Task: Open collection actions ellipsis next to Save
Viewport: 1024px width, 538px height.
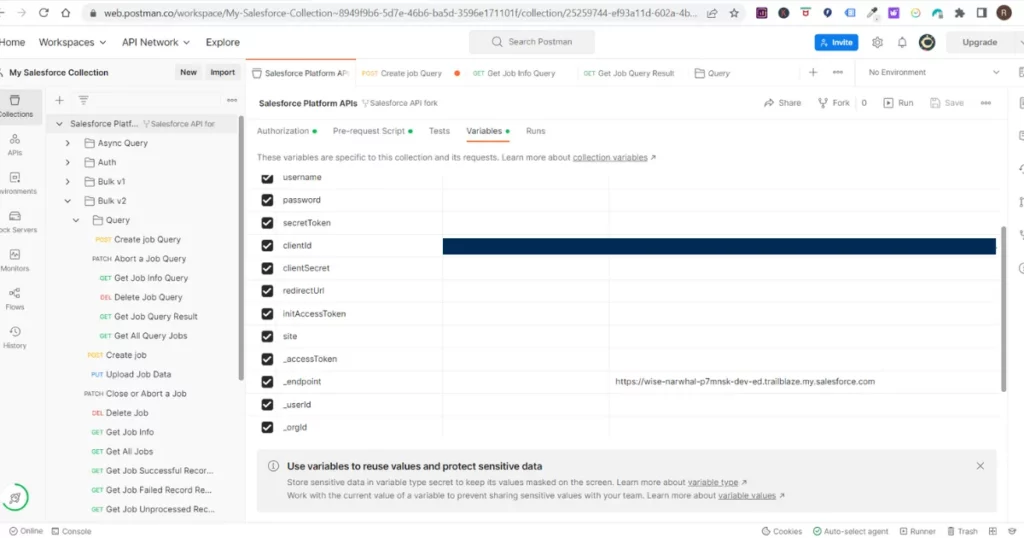Action: click(x=985, y=103)
